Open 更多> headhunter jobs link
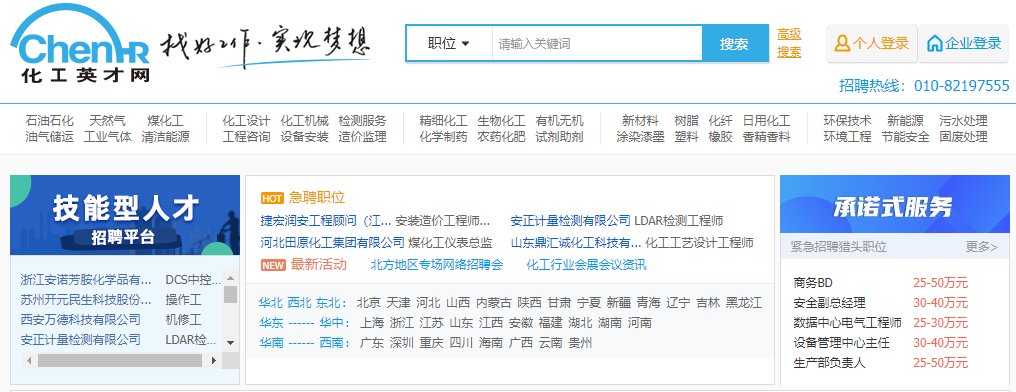1016x392 pixels. pyautogui.click(x=982, y=247)
